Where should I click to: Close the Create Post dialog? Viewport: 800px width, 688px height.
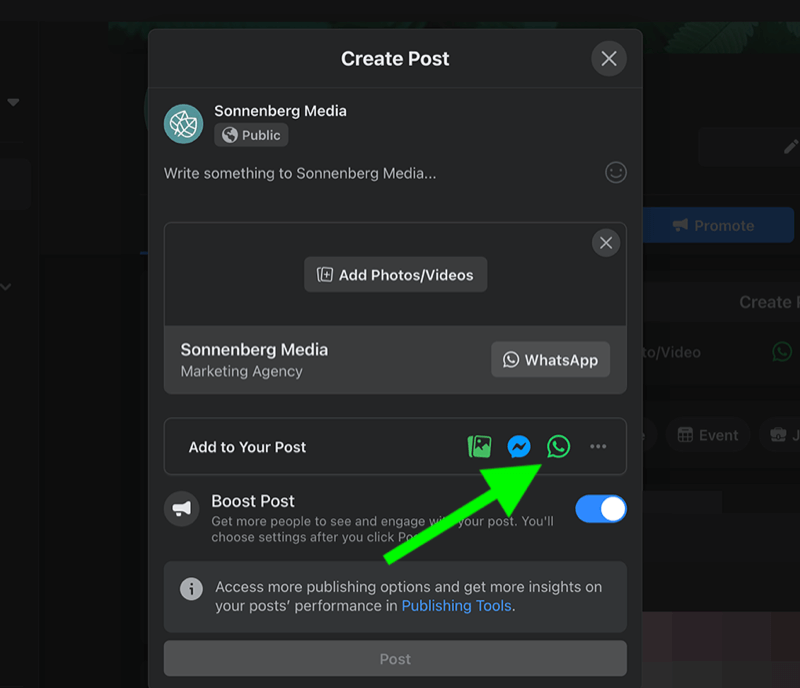click(609, 59)
